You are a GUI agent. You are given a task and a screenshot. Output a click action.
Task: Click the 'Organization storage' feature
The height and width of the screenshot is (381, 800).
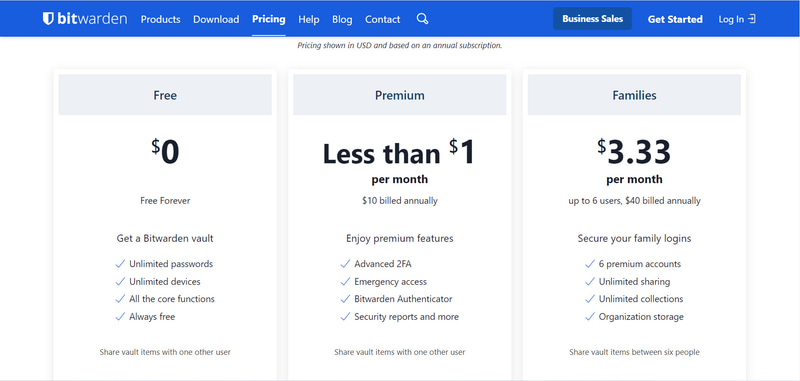click(641, 317)
